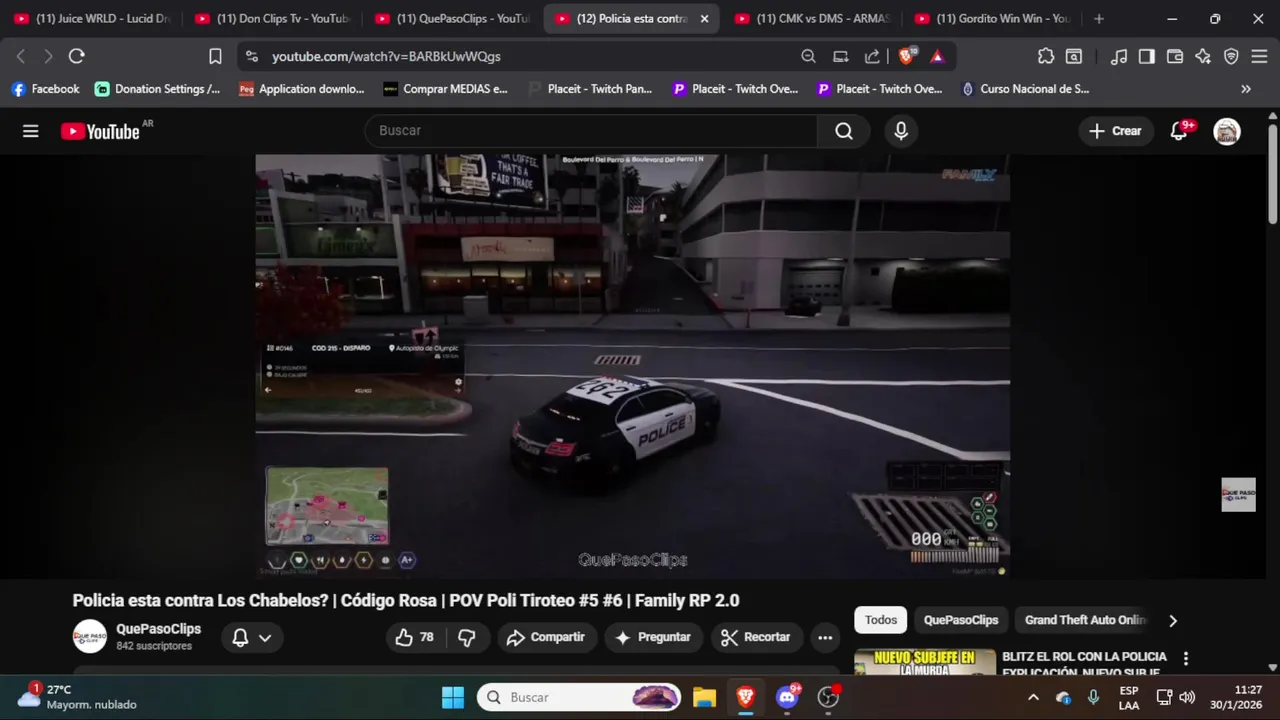Screen dimensions: 1280x720
Task: Click the YouTube search magnifier button
Action: [x=844, y=131]
